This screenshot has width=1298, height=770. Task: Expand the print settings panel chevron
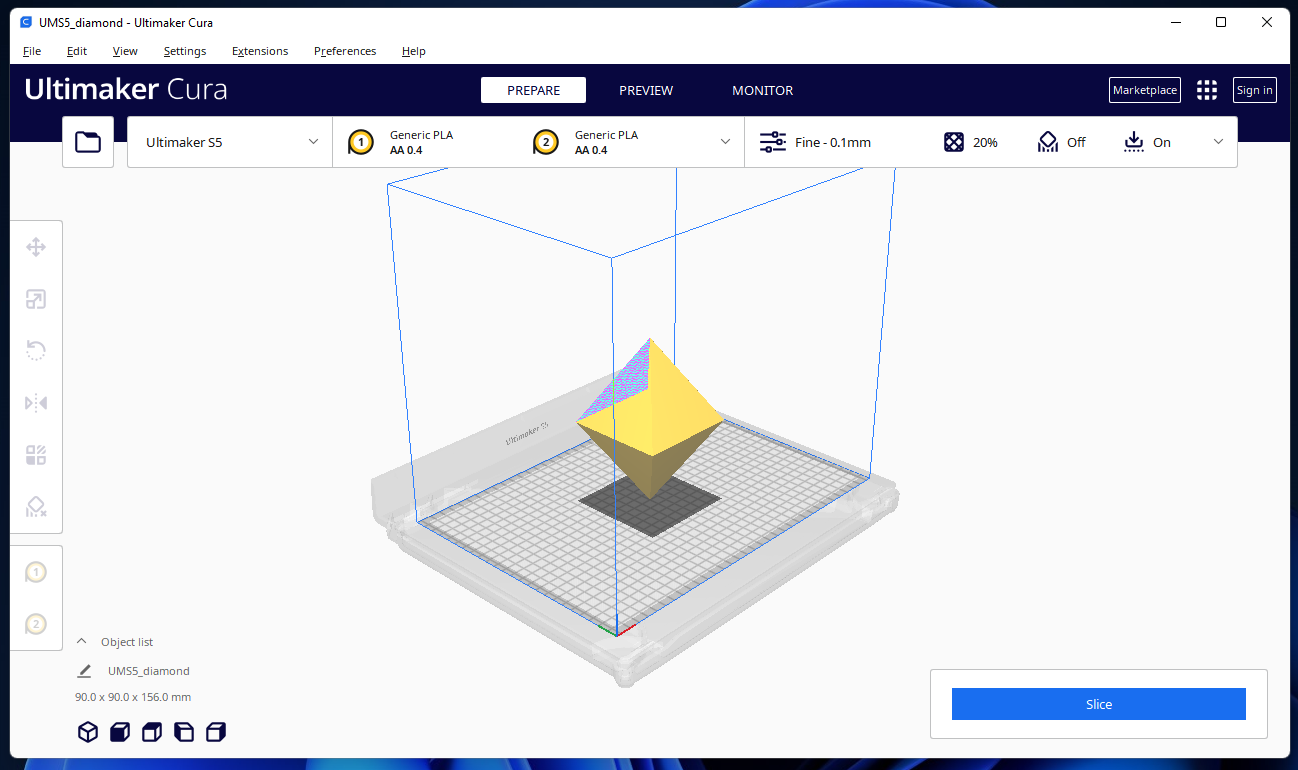pyautogui.click(x=1218, y=142)
